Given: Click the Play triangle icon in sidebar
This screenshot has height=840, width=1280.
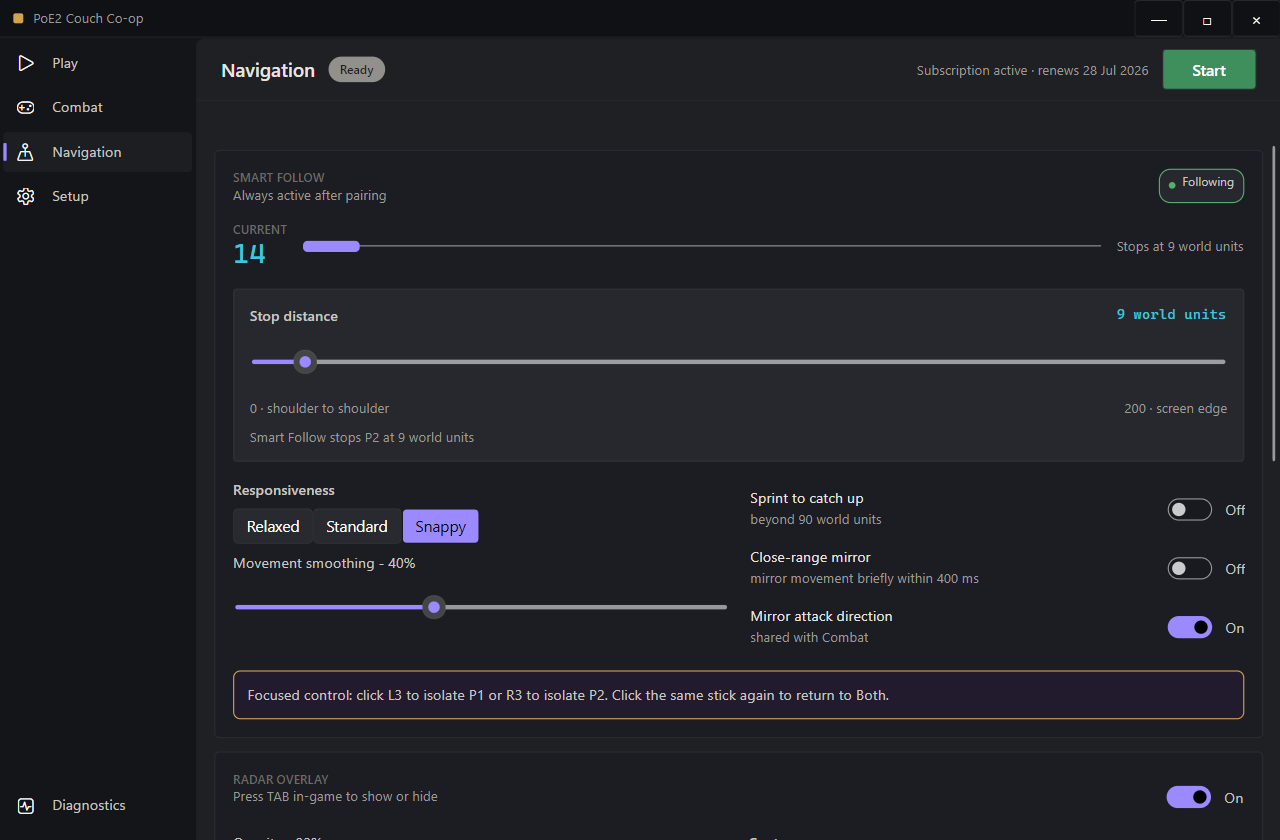Looking at the screenshot, I should (x=26, y=63).
